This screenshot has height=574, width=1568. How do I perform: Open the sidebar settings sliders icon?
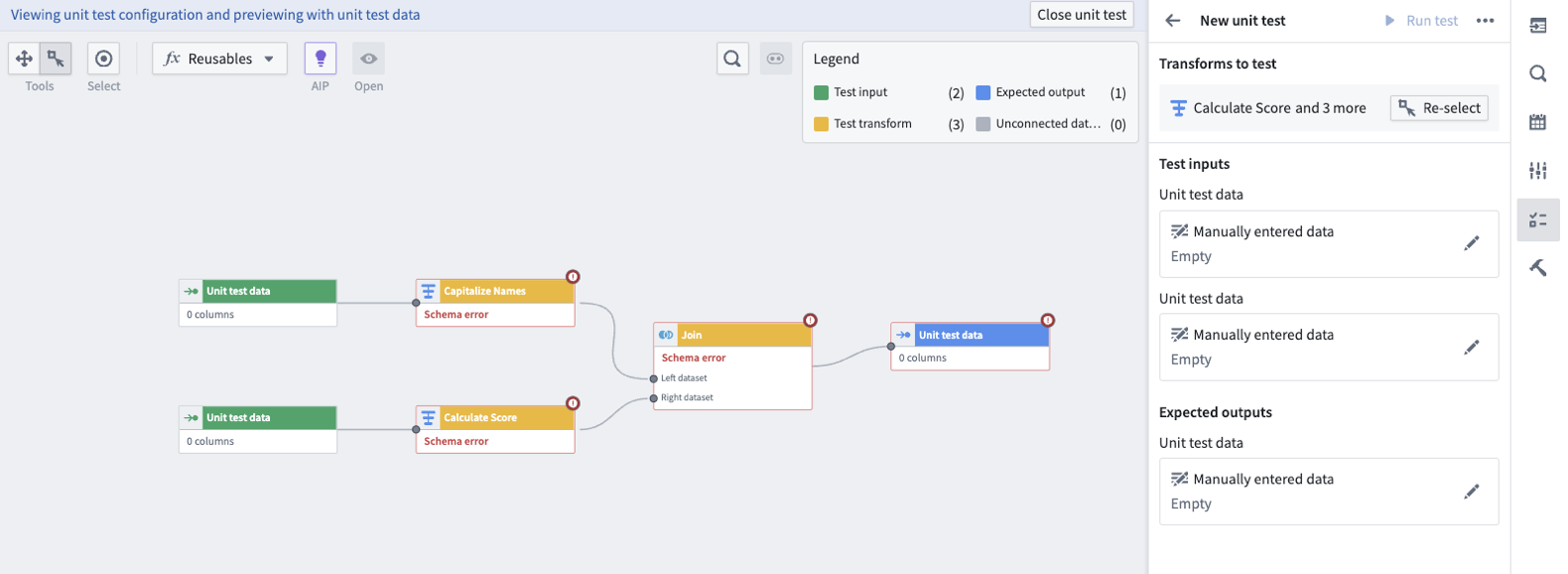point(1538,171)
